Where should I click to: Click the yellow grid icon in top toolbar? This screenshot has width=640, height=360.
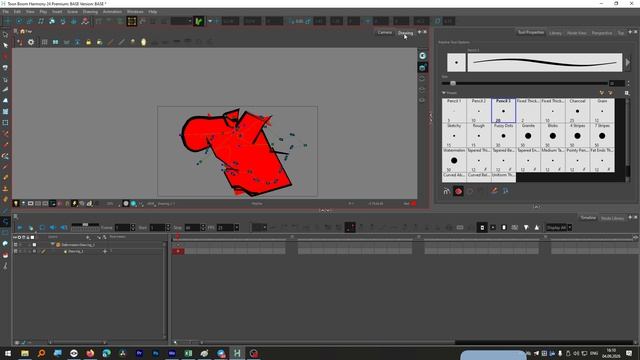[x=132, y=21]
